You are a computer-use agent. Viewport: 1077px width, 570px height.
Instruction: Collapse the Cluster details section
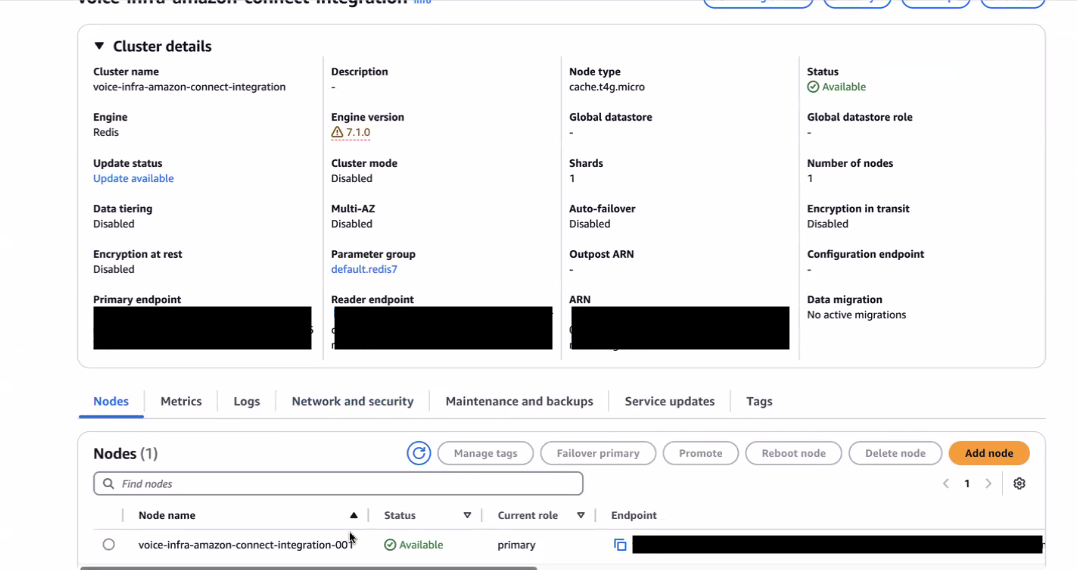[99, 46]
